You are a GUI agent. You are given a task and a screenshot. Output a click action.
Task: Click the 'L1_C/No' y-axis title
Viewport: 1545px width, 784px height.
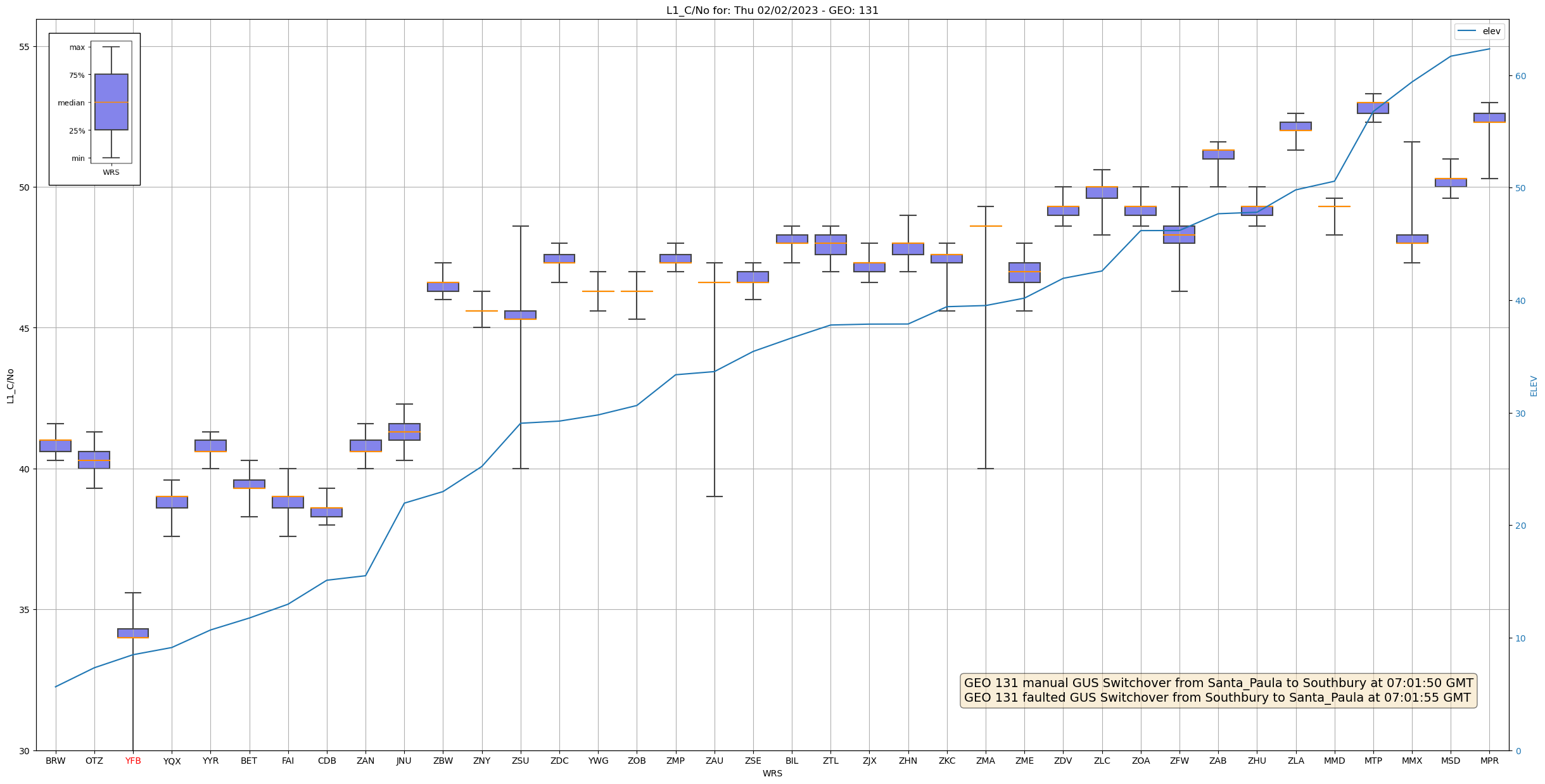point(10,386)
